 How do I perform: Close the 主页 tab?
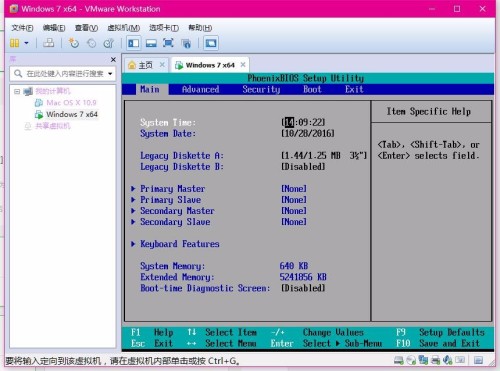click(162, 64)
